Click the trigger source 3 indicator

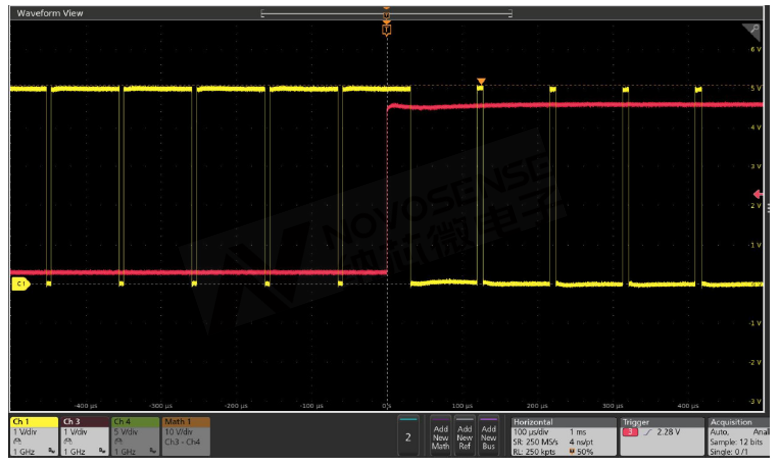[631, 432]
